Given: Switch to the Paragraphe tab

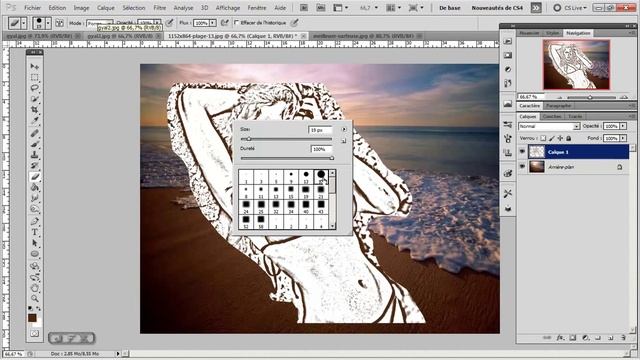Looking at the screenshot, I should [558, 106].
